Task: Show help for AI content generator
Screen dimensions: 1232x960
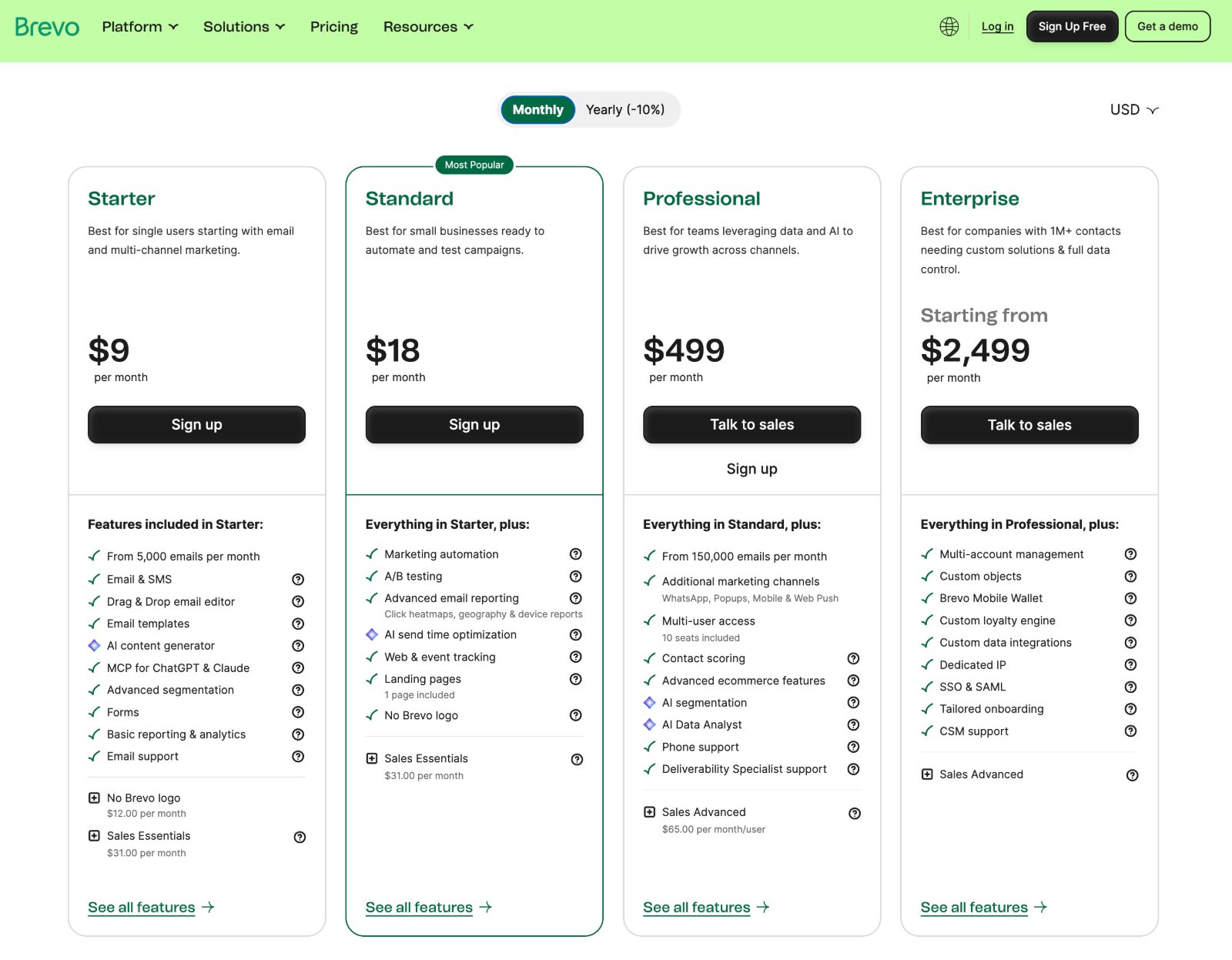Action: (x=298, y=646)
